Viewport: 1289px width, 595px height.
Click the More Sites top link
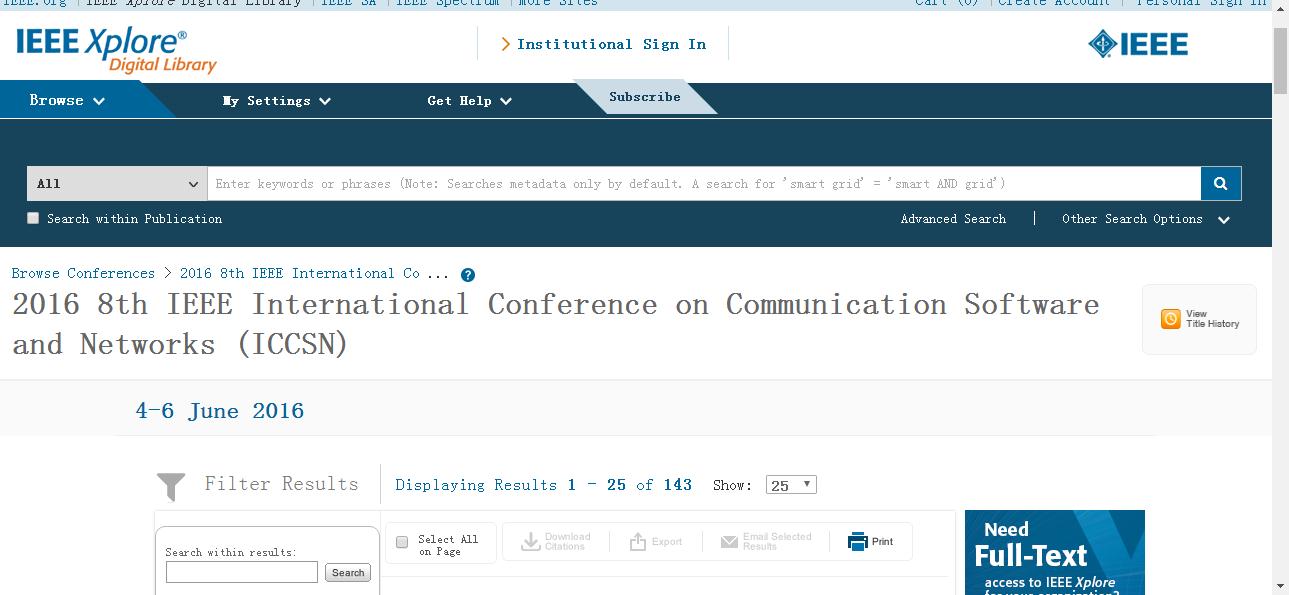click(557, 3)
